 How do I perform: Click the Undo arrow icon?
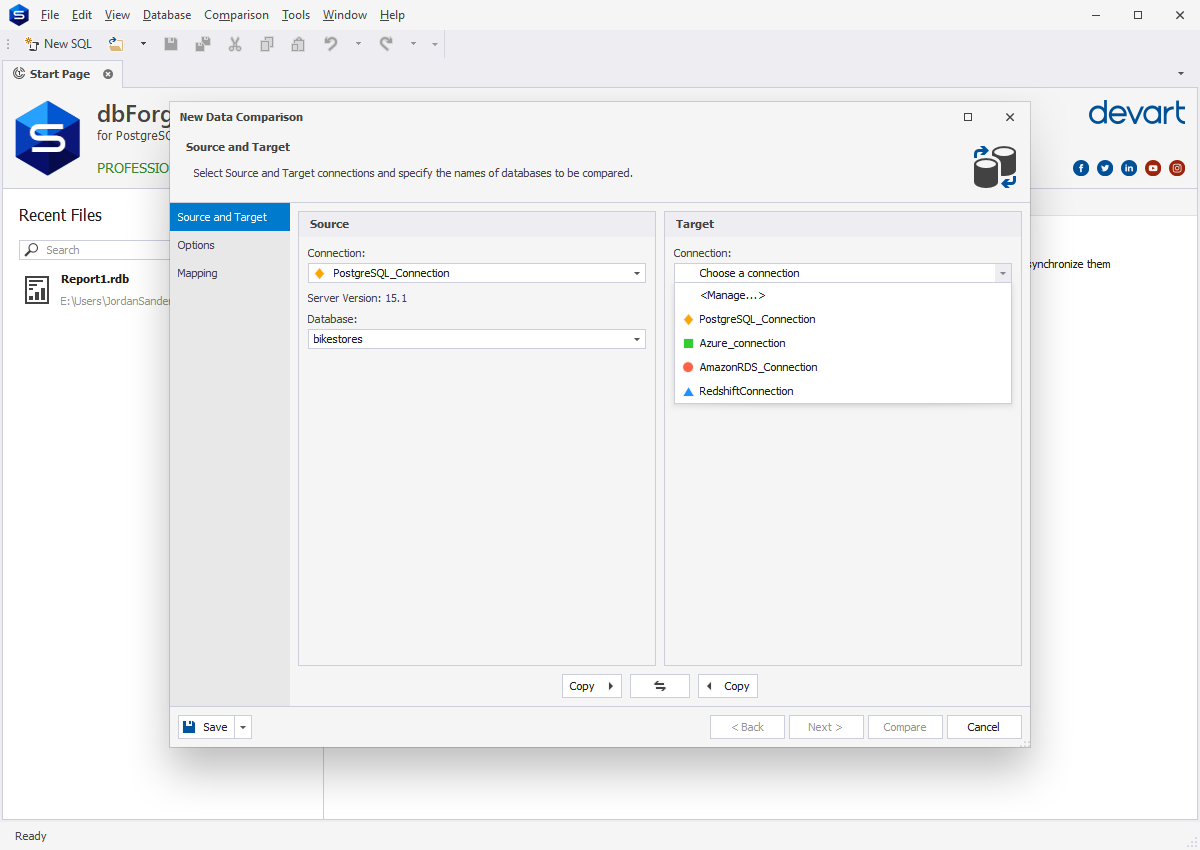(x=331, y=44)
